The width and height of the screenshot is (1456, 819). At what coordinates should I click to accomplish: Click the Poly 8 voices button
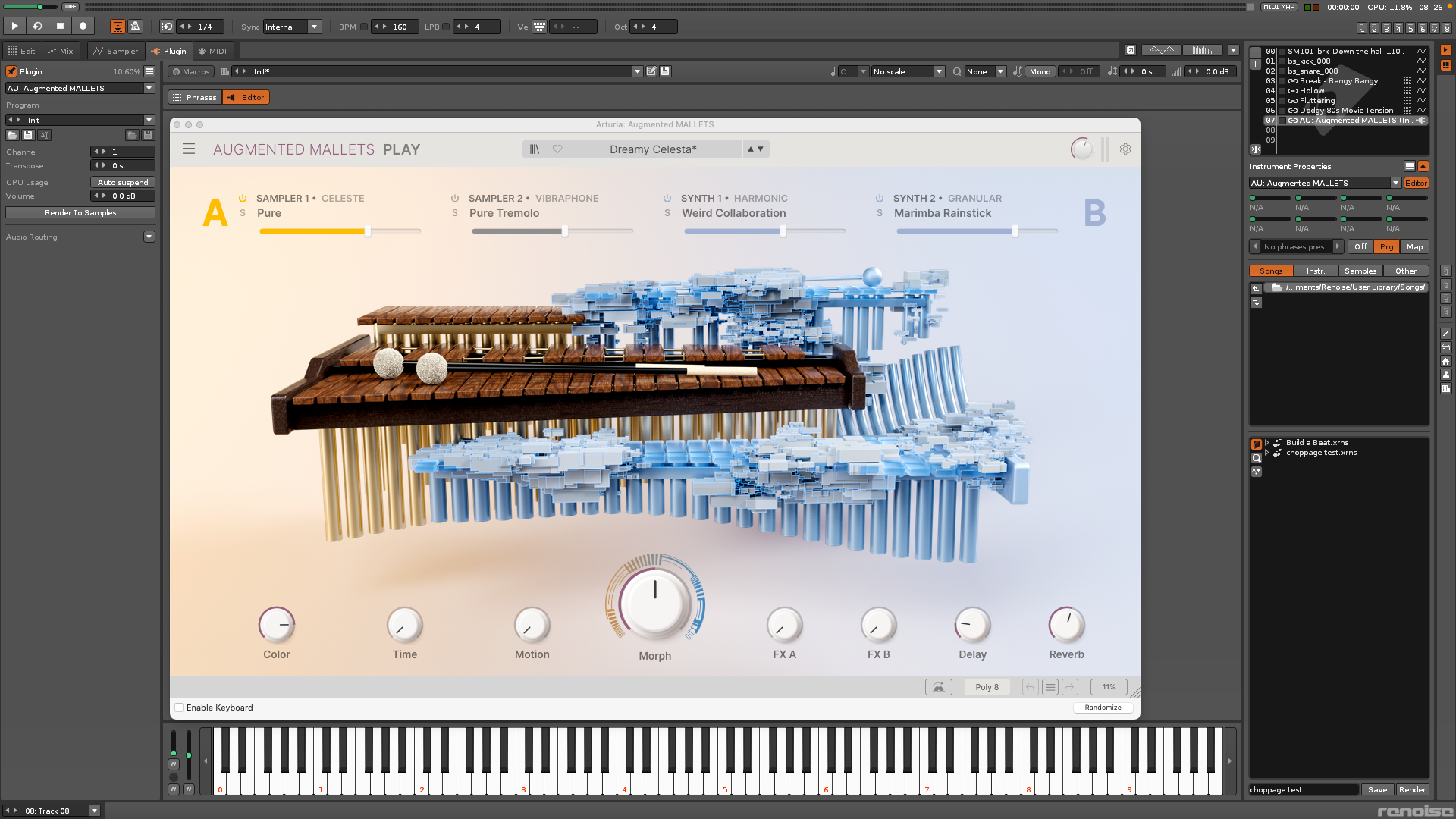coord(987,687)
